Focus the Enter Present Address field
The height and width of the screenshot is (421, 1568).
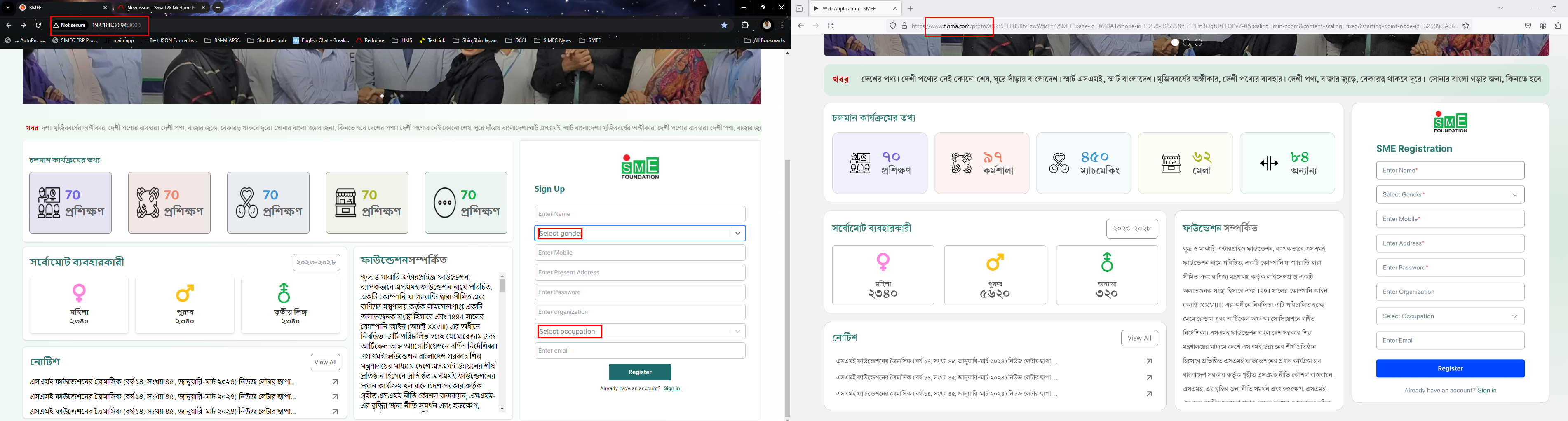(x=640, y=272)
